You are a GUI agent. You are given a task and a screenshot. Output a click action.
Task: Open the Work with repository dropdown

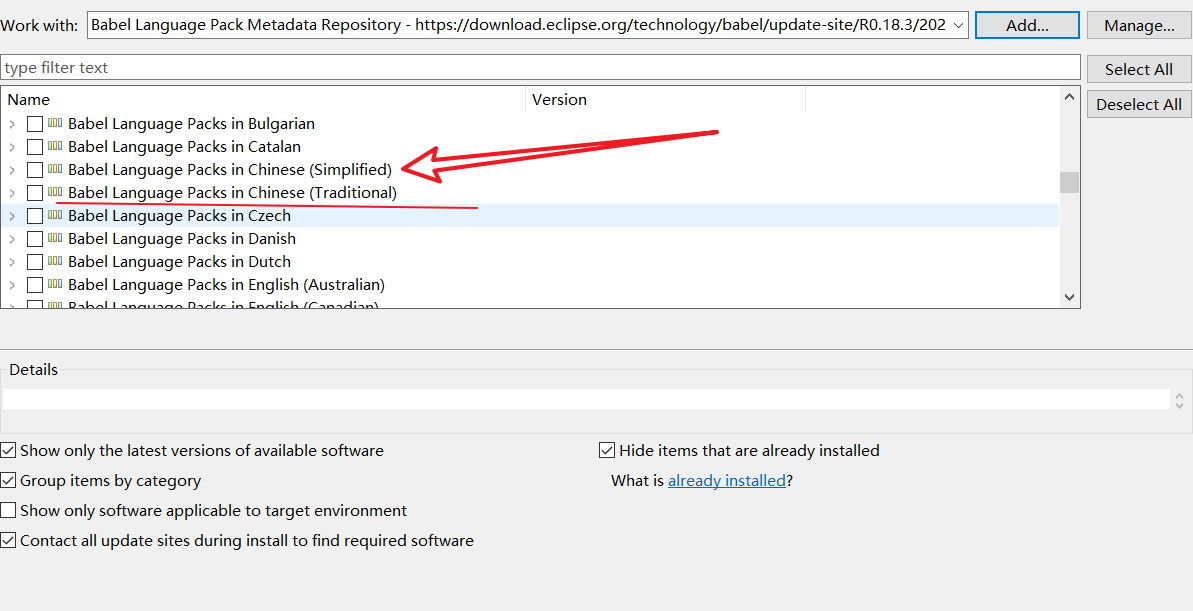pyautogui.click(x=959, y=25)
